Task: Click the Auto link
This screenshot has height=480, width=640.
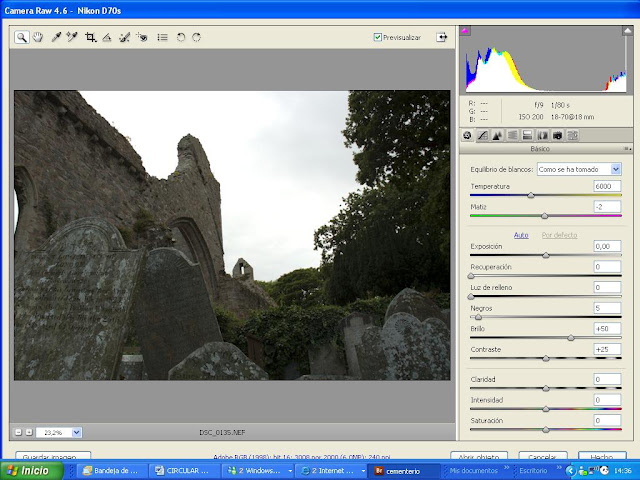Action: click(x=521, y=235)
